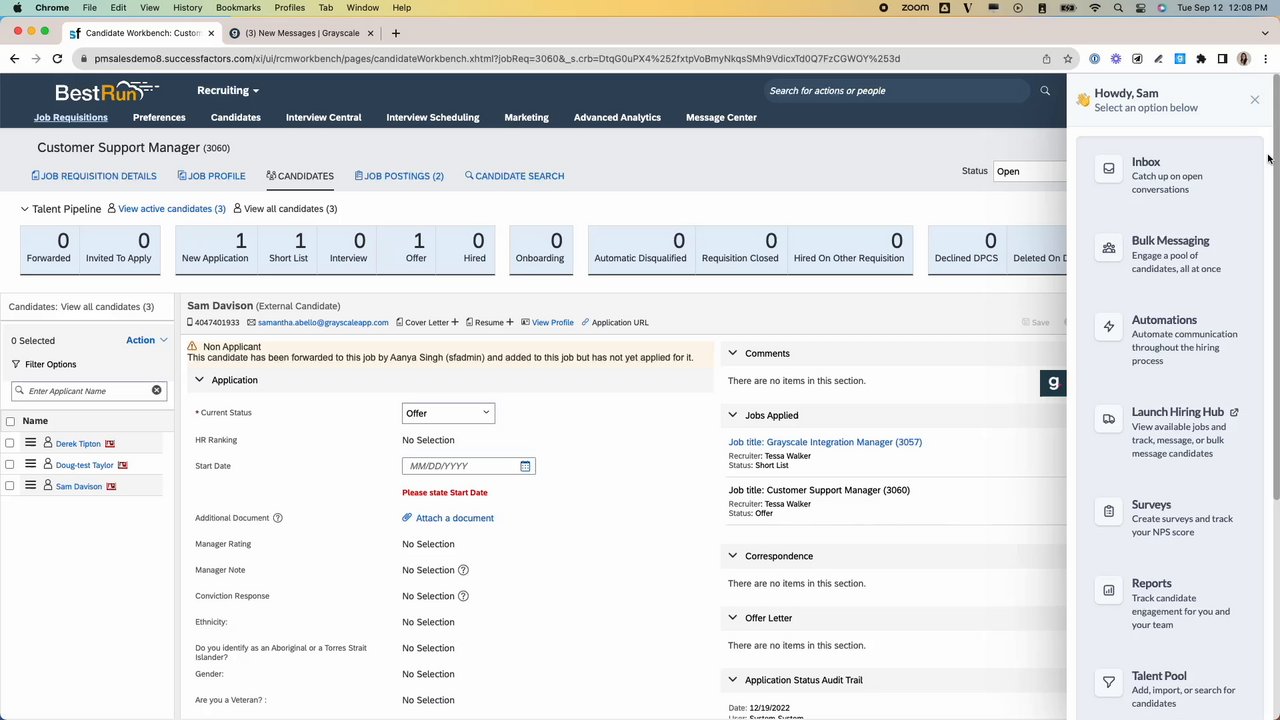1280x720 pixels.
Task: Collapse the Jobs Applied section
Action: [732, 415]
